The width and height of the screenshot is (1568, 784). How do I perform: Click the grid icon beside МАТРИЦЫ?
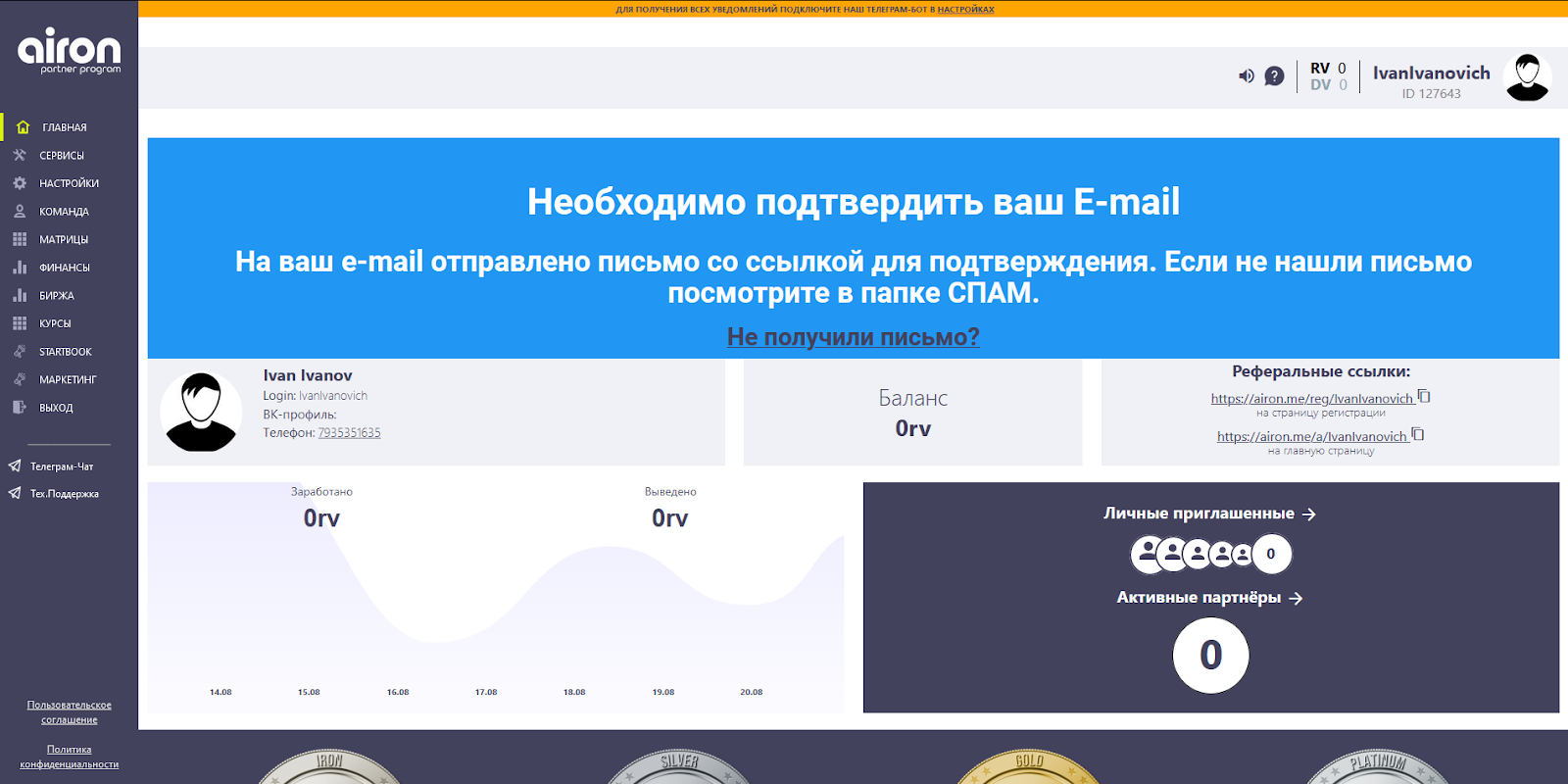pyautogui.click(x=20, y=239)
